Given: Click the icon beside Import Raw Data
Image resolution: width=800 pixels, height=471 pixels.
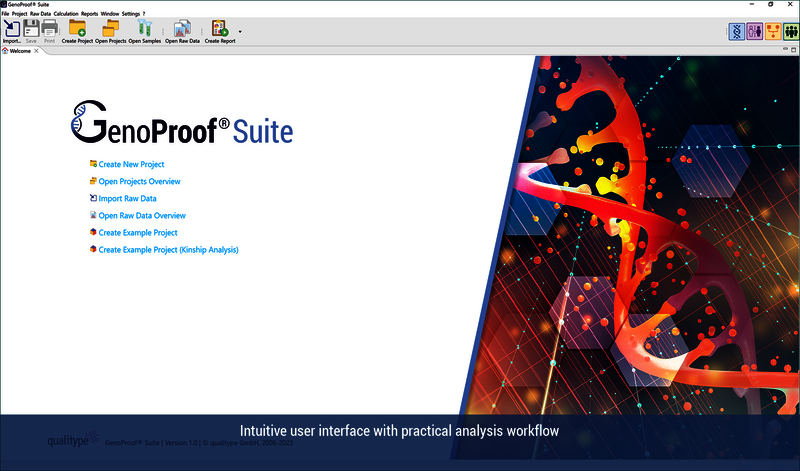Looking at the screenshot, I should coord(93,198).
